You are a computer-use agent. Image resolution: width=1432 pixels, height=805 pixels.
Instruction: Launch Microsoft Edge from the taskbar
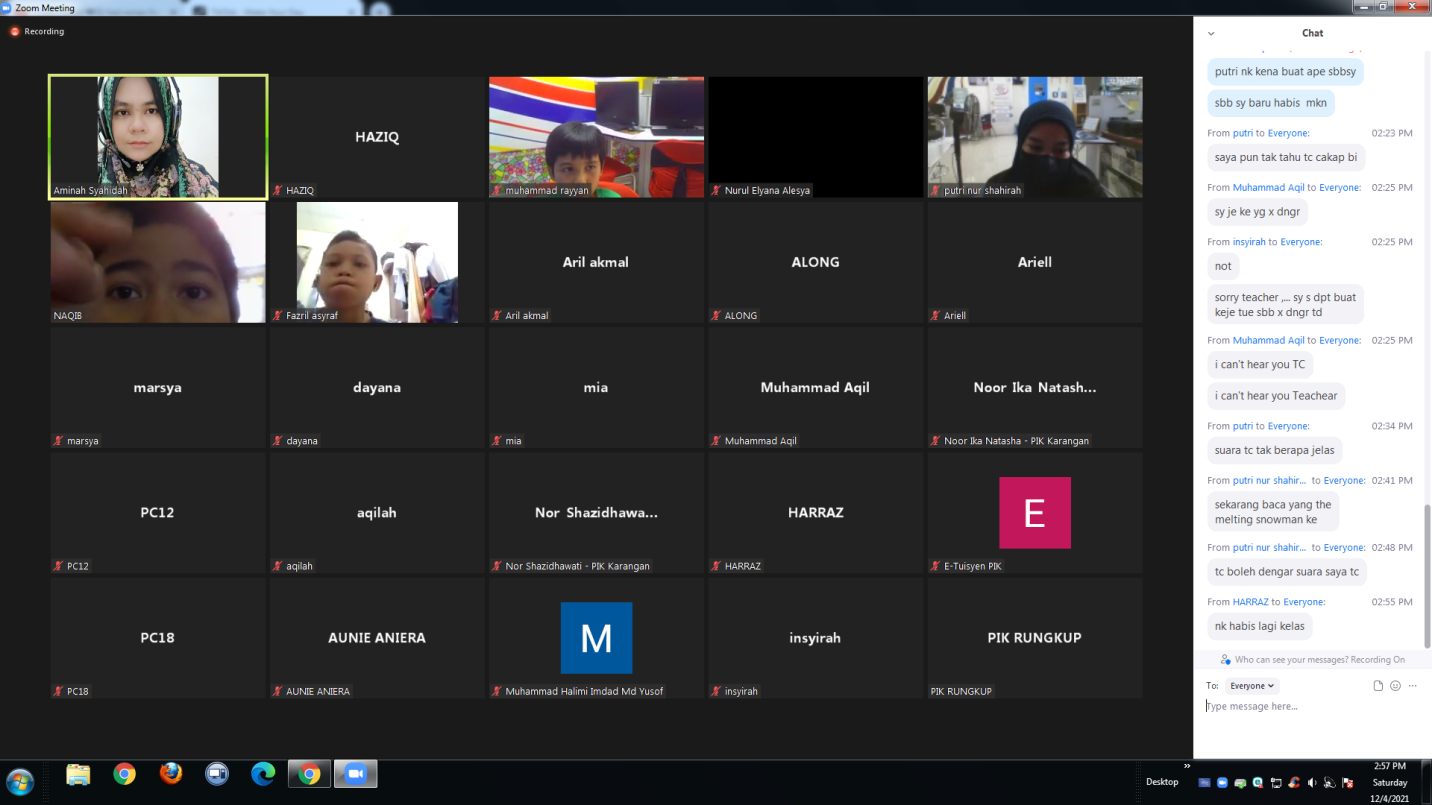[x=263, y=774]
